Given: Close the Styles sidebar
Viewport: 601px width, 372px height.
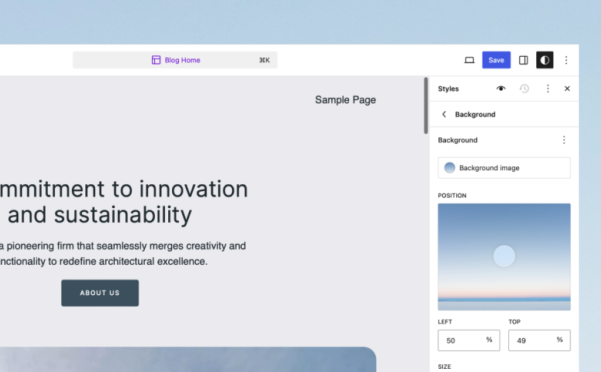Looking at the screenshot, I should pos(567,88).
